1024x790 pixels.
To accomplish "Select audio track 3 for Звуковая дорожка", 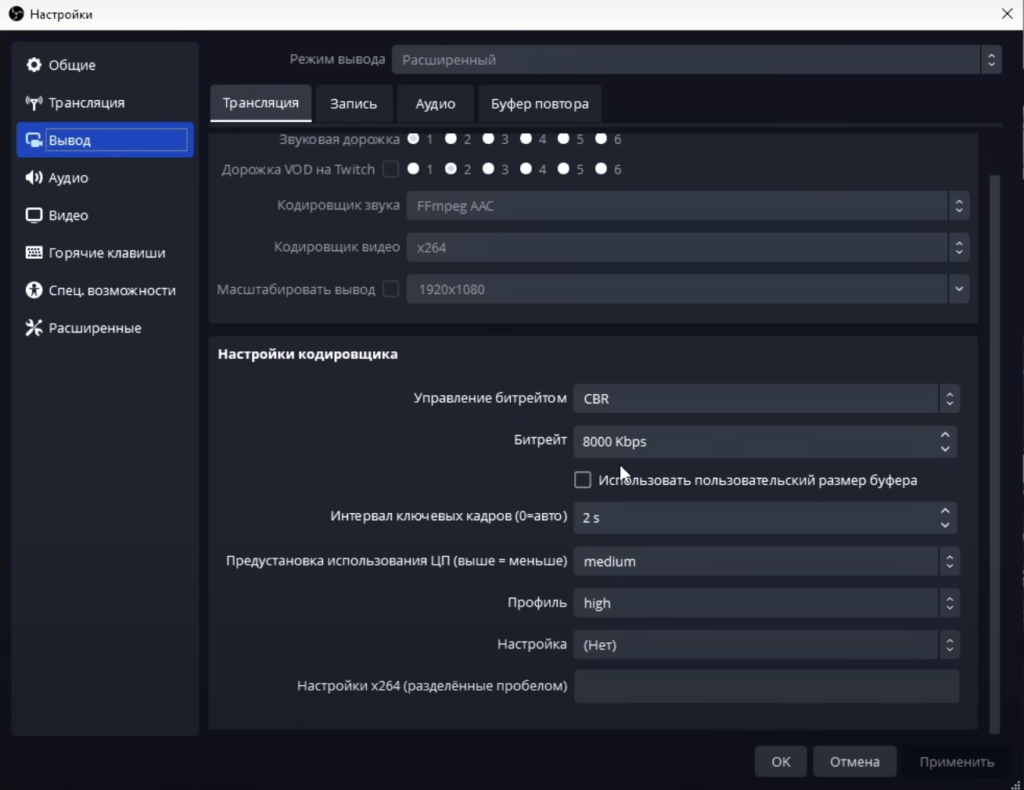I will (x=488, y=138).
